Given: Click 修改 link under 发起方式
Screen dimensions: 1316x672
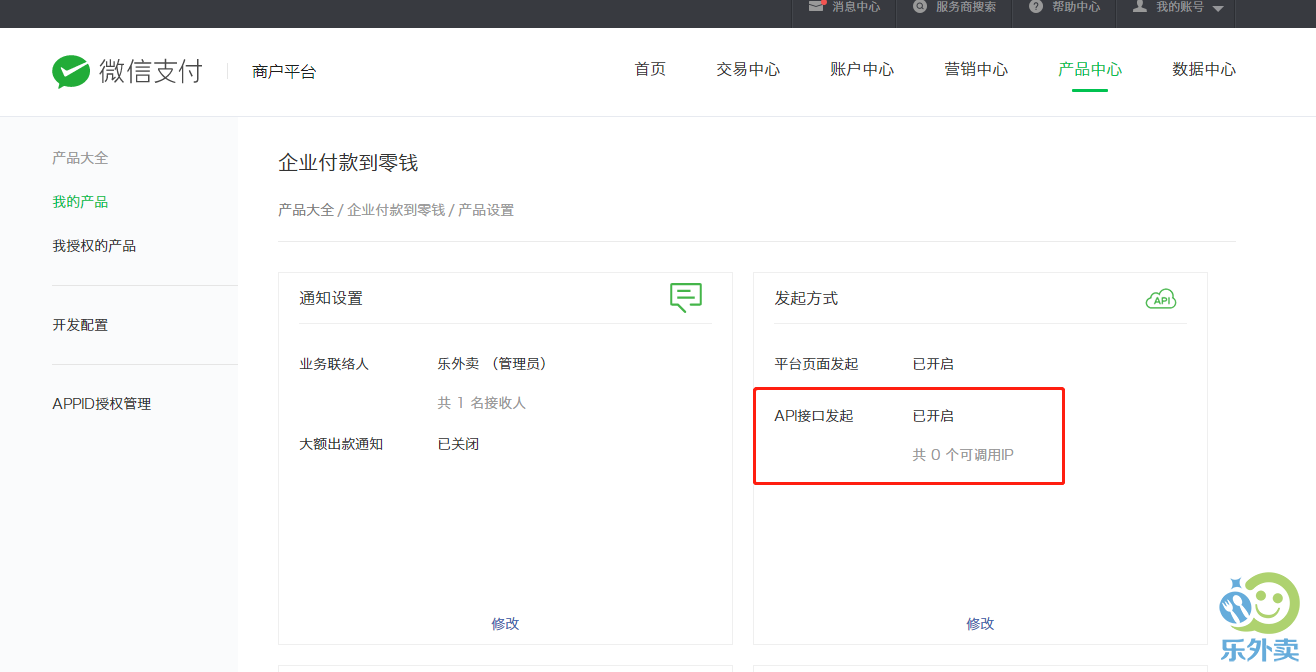Looking at the screenshot, I should (x=980, y=623).
